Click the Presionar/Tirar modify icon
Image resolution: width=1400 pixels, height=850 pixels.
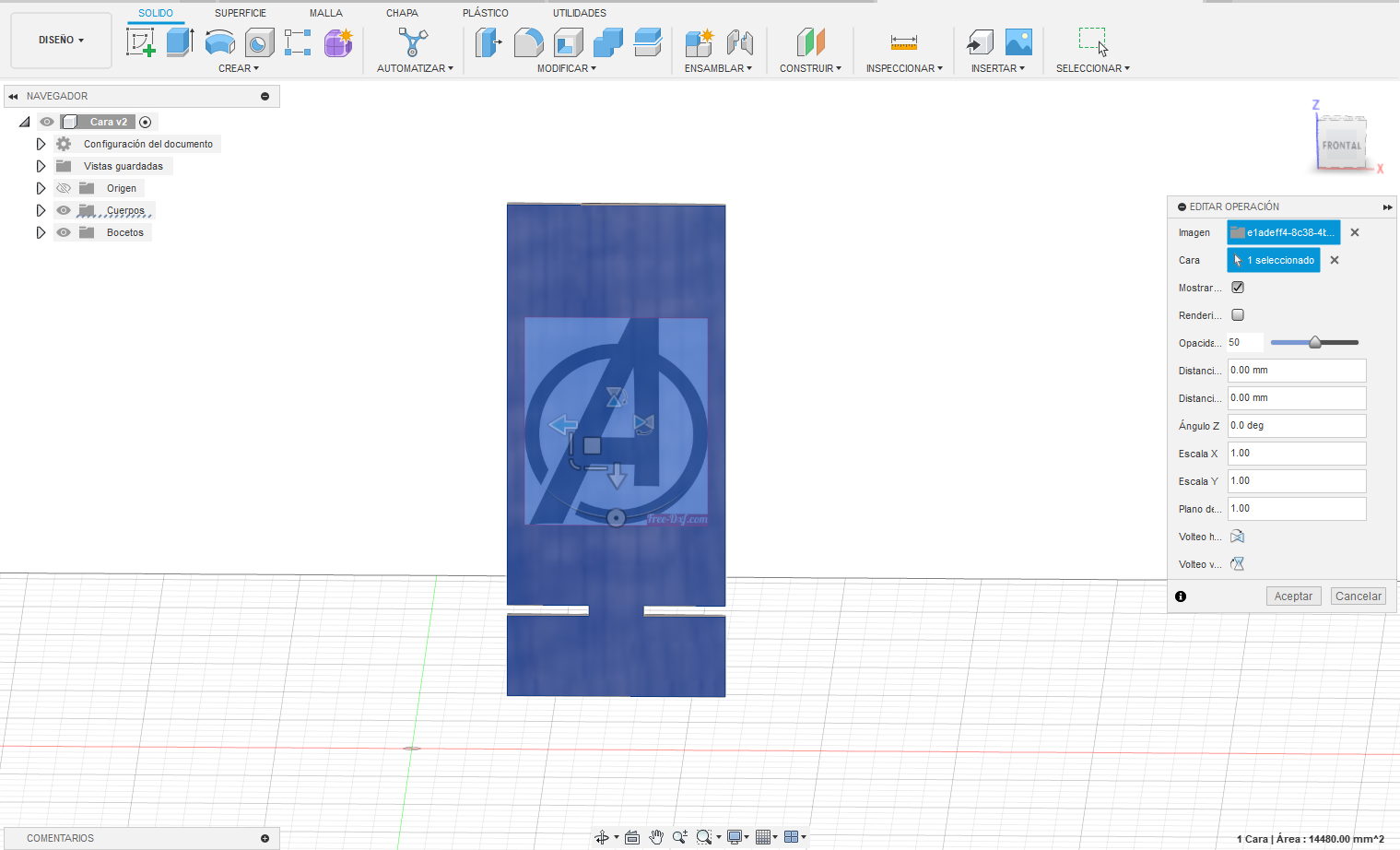click(x=488, y=42)
